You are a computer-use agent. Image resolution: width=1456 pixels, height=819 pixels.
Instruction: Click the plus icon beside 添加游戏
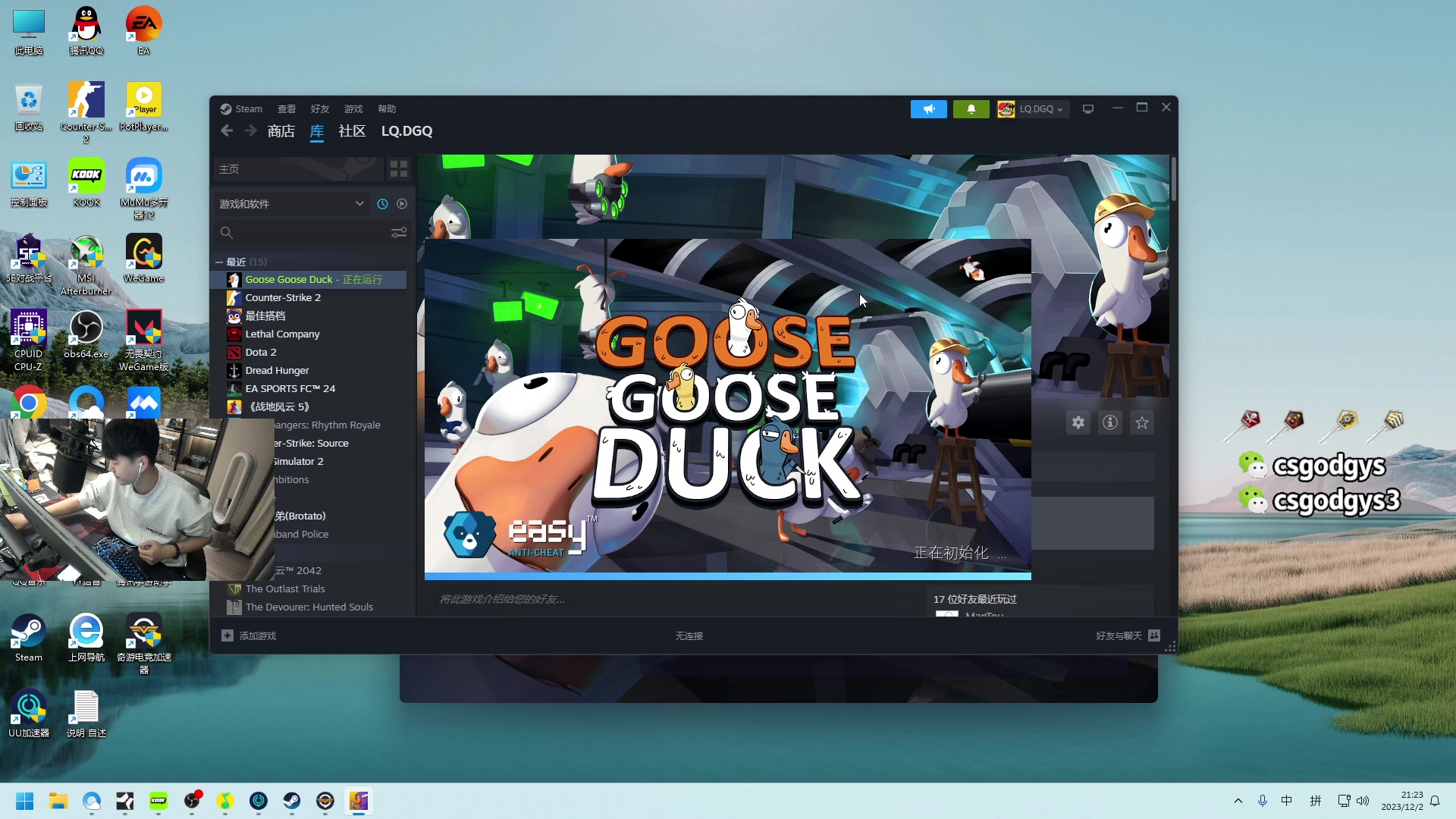click(x=227, y=635)
